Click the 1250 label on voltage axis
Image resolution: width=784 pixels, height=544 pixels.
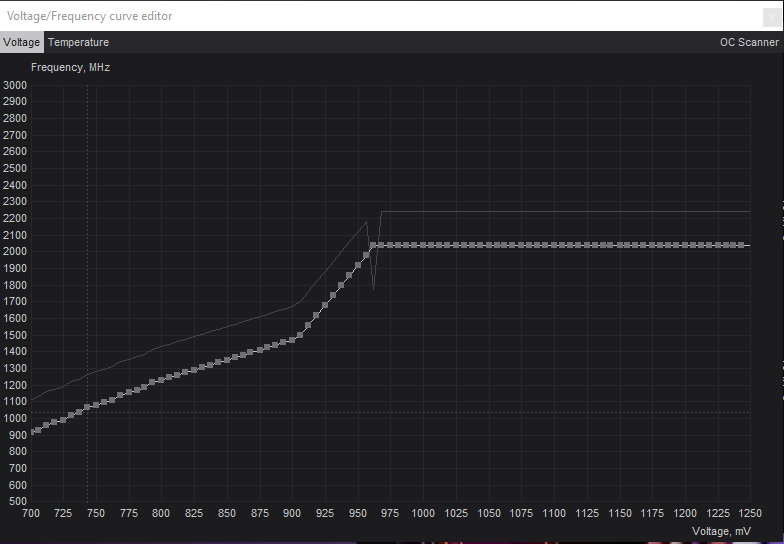point(750,514)
